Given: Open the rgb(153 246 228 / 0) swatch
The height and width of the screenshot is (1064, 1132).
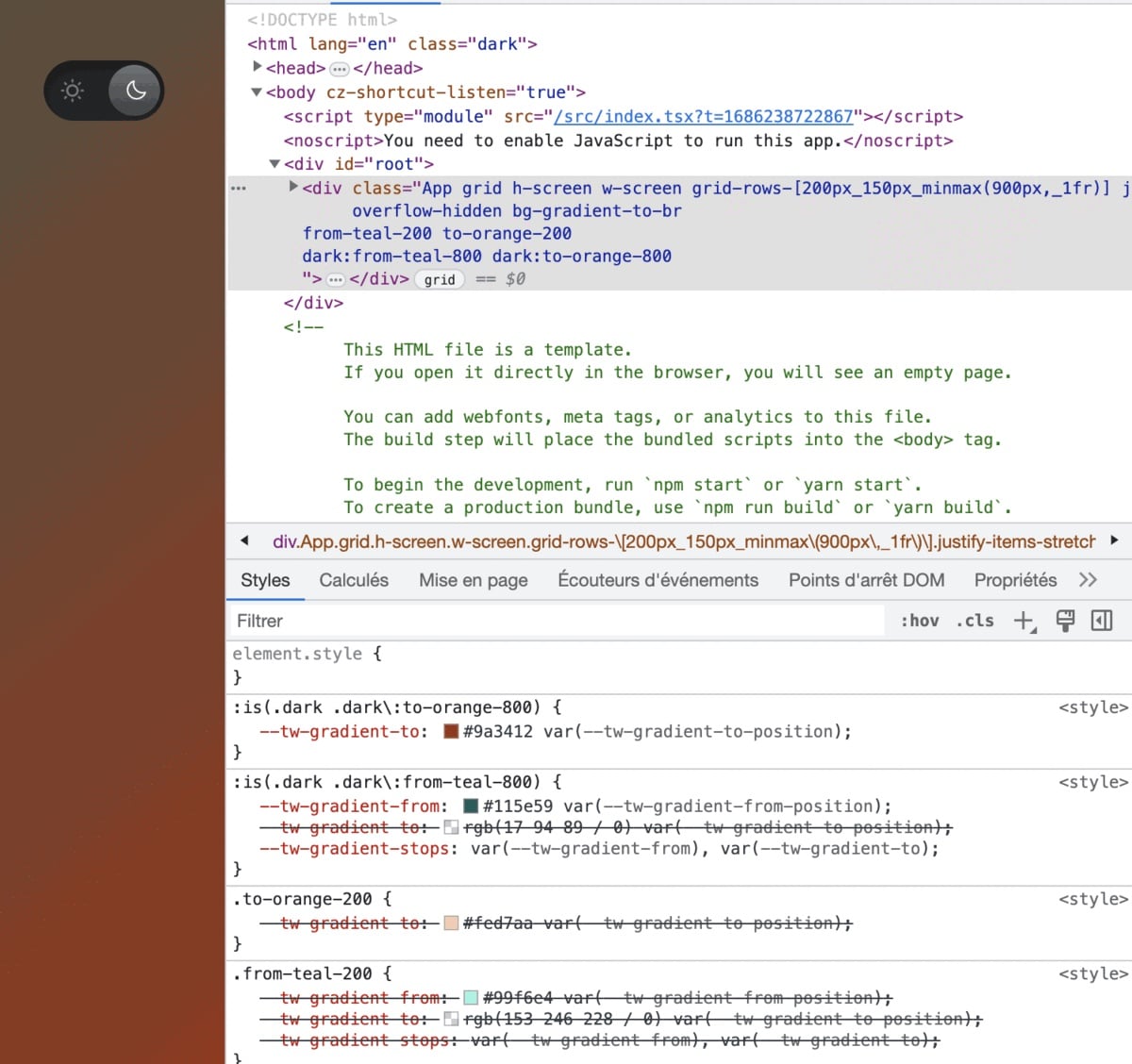Looking at the screenshot, I should click(x=451, y=1019).
